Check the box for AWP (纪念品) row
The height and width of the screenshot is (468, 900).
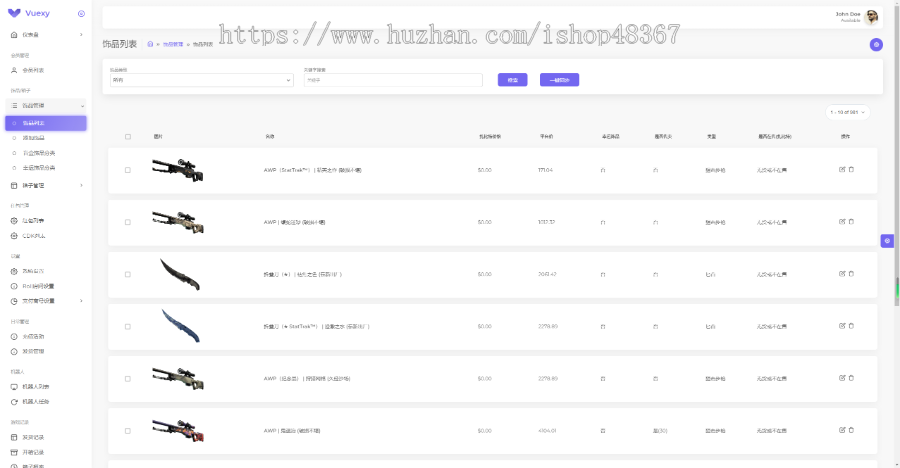(x=127, y=379)
